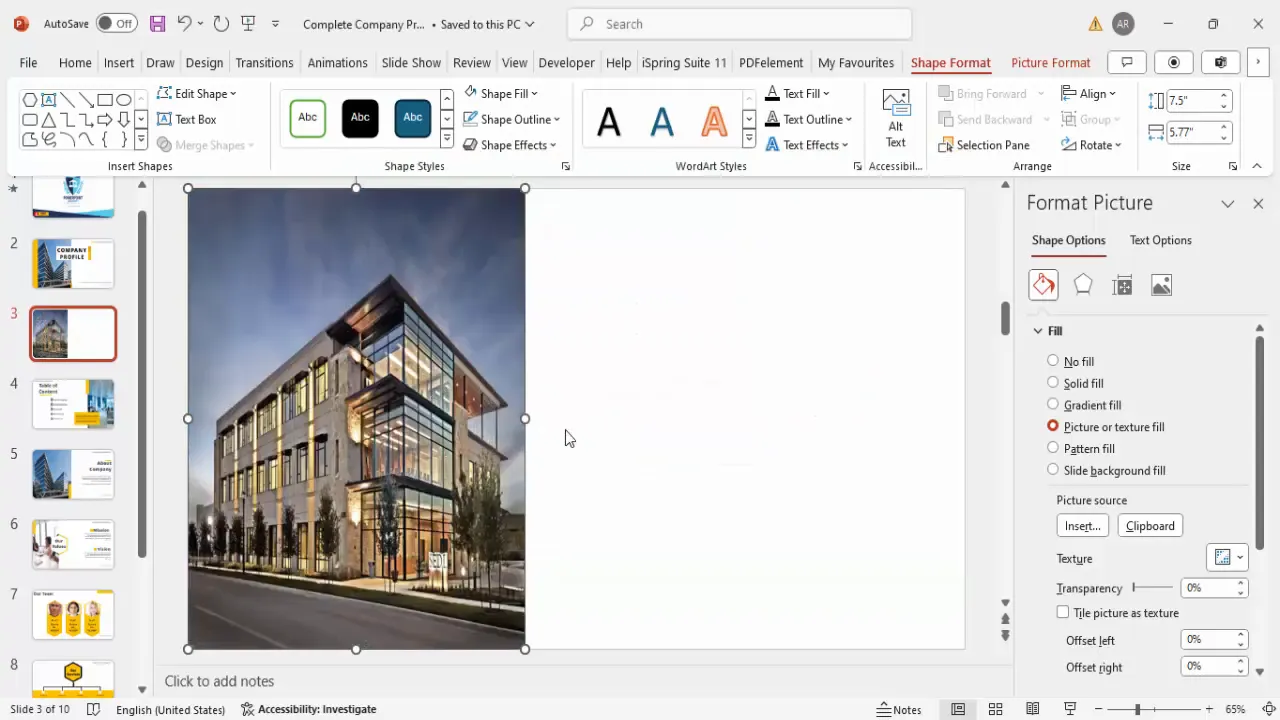Select the Effects pentagon icon
Viewport: 1280px width, 720px height.
[x=1083, y=285]
